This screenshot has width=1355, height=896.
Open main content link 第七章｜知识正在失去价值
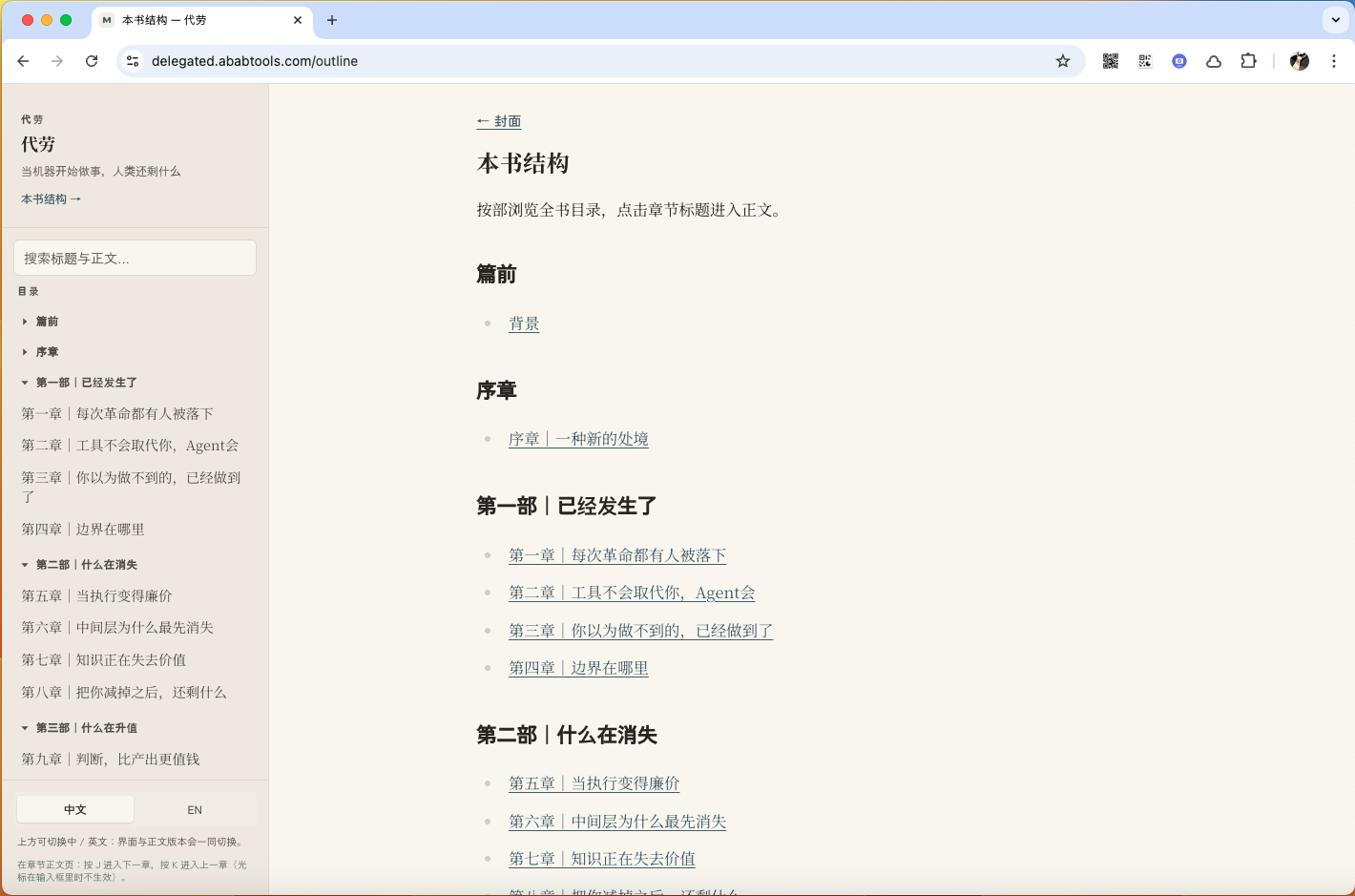(601, 859)
